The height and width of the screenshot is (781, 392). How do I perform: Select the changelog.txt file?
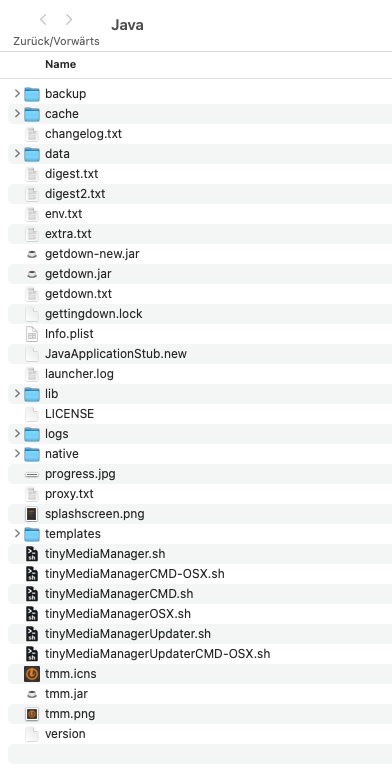(200, 134)
